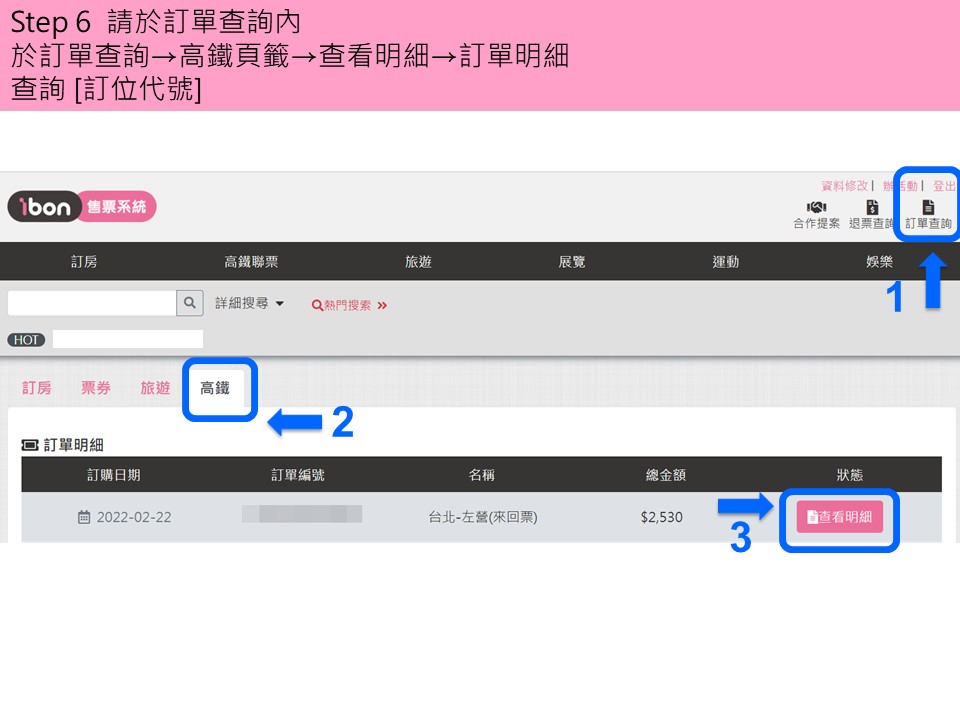Switch to the 票券 tab
Screen dimensions: 960x720
coord(96,388)
